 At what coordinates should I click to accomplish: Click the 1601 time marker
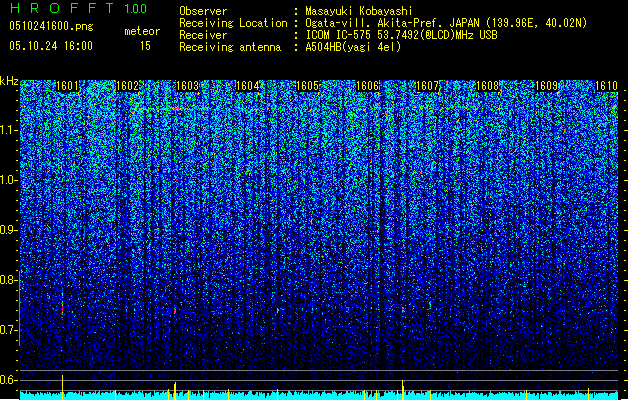click(67, 86)
